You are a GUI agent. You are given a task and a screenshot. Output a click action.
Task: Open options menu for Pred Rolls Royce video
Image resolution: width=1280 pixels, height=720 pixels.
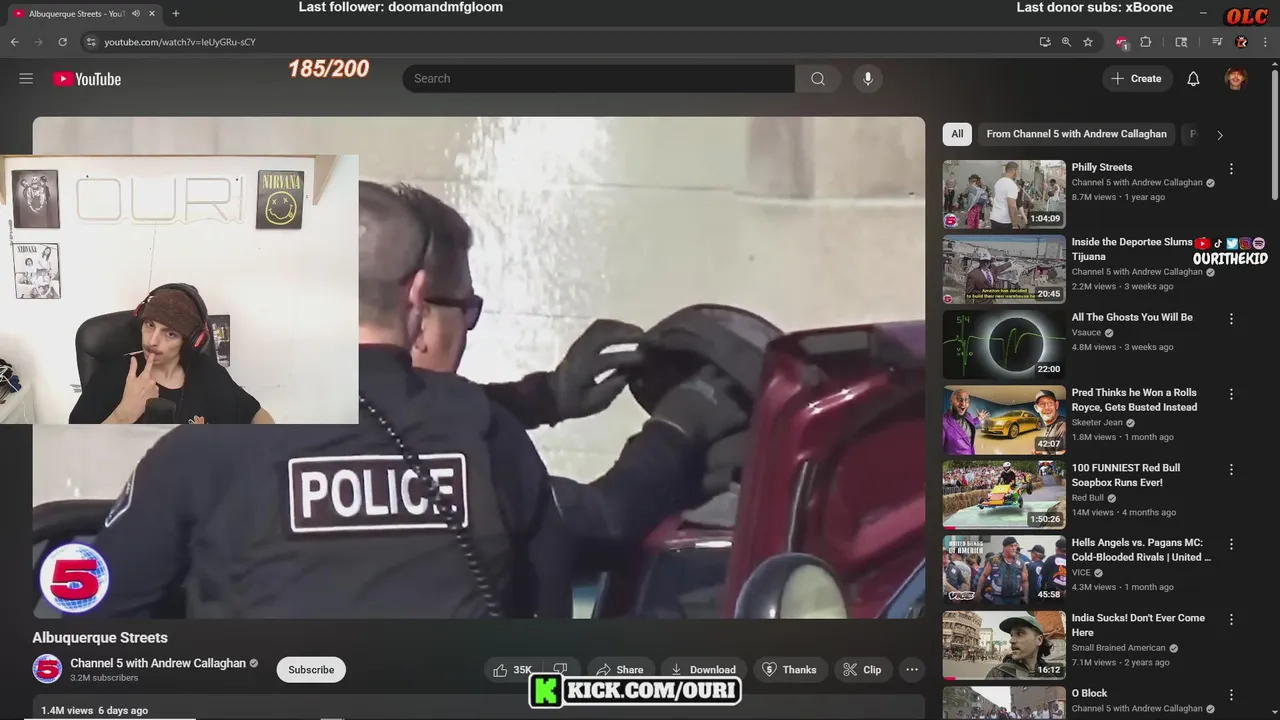pos(1231,394)
